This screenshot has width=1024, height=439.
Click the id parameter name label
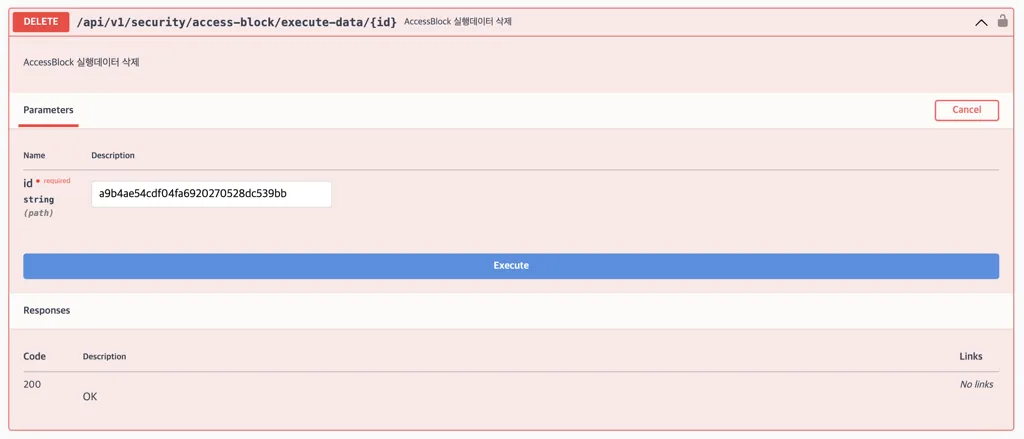pyautogui.click(x=28, y=183)
